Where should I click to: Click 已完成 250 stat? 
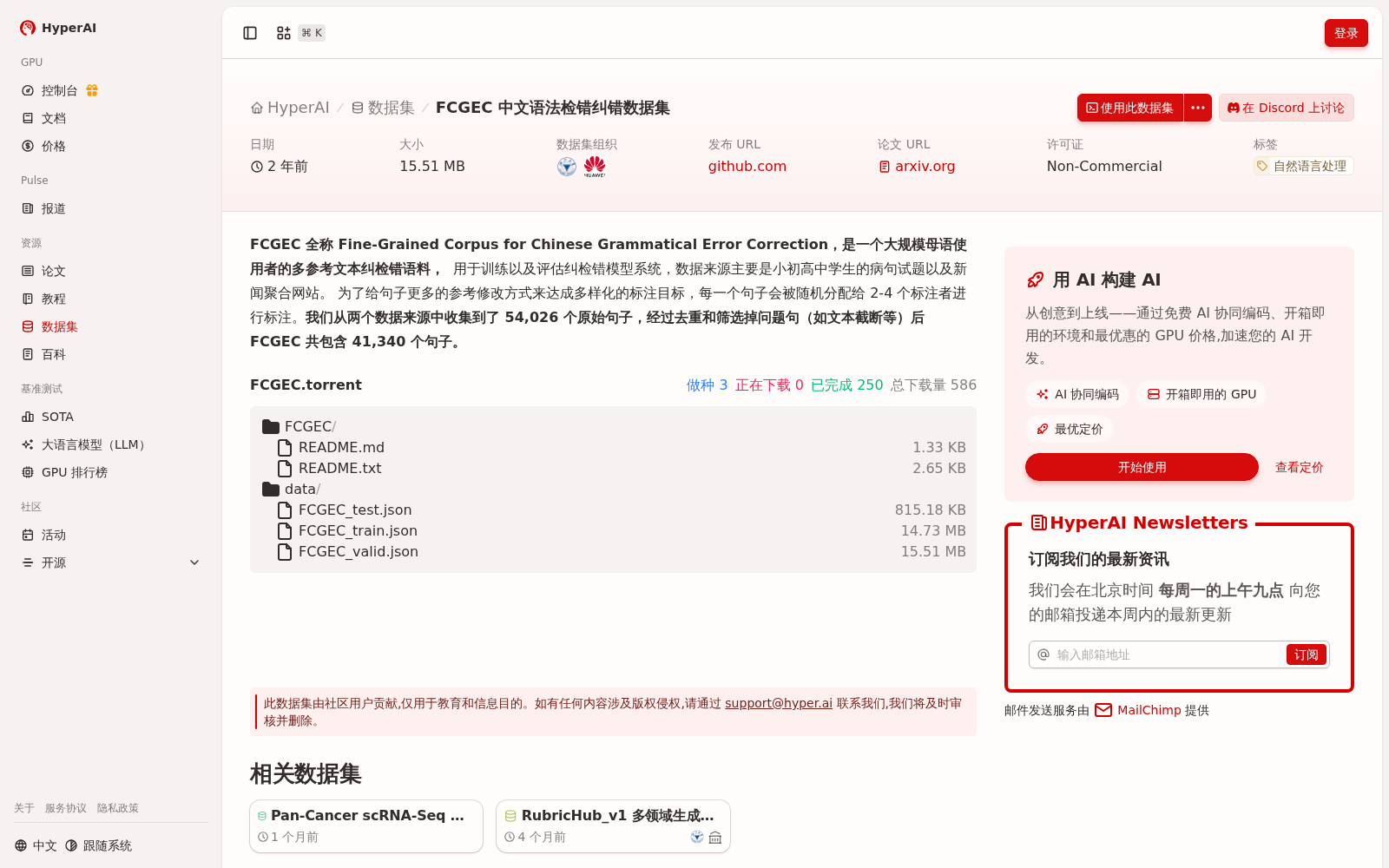(x=846, y=385)
